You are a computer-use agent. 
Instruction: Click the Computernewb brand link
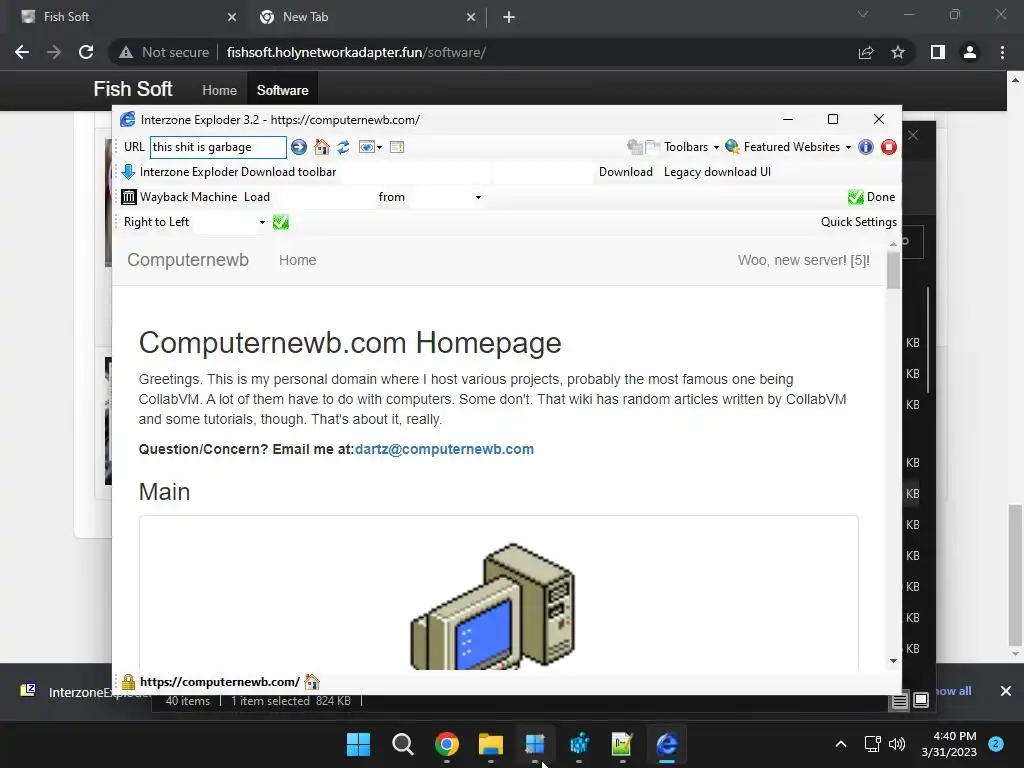[x=188, y=260]
